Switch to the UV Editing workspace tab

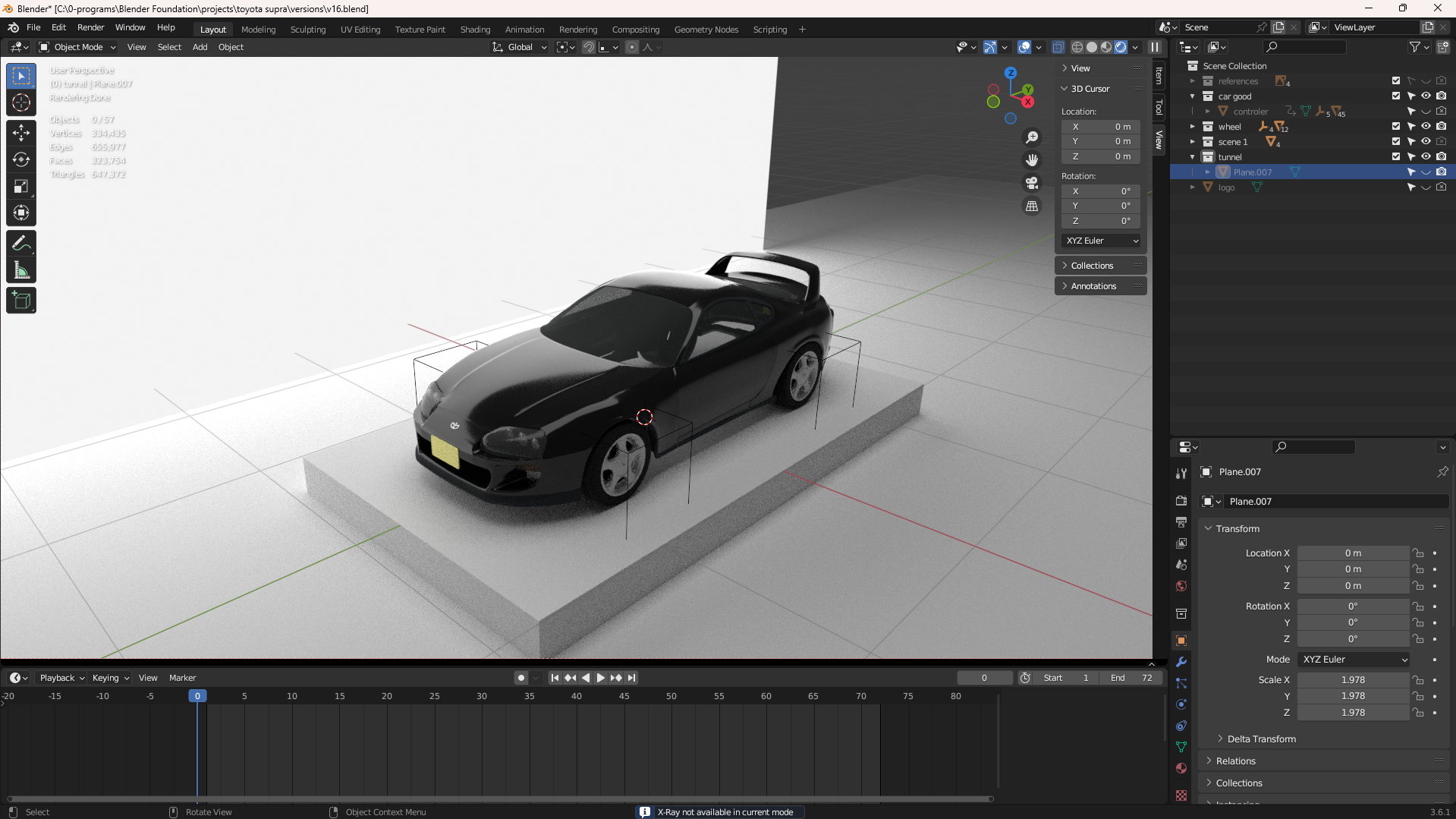[x=360, y=30]
